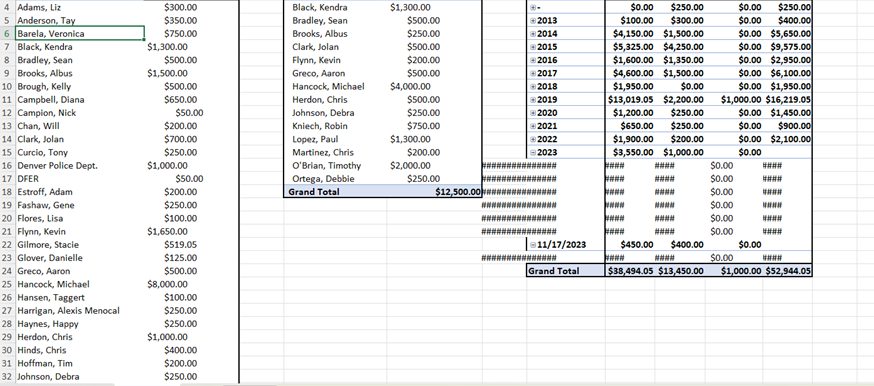
Task: Click the $13,019.05 cell for 2019
Action: 630,100
